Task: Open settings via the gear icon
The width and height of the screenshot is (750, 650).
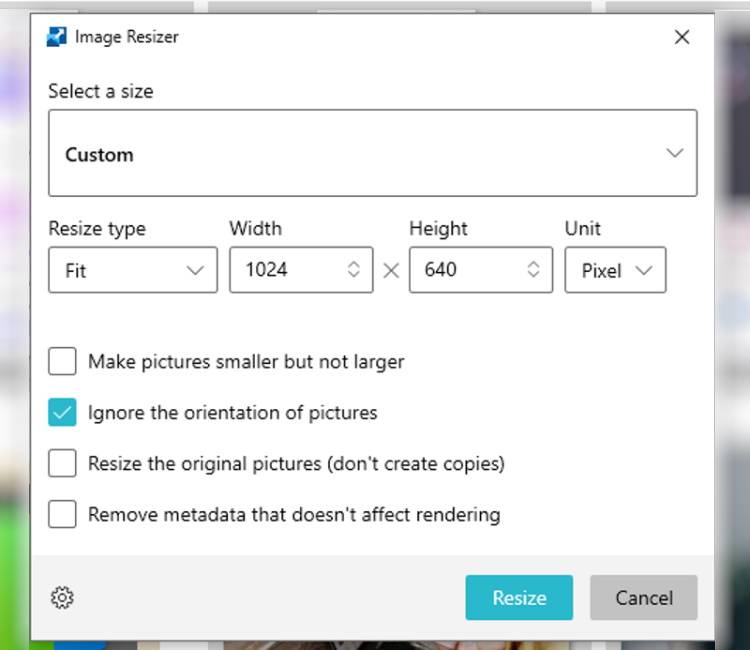Action: (62, 597)
